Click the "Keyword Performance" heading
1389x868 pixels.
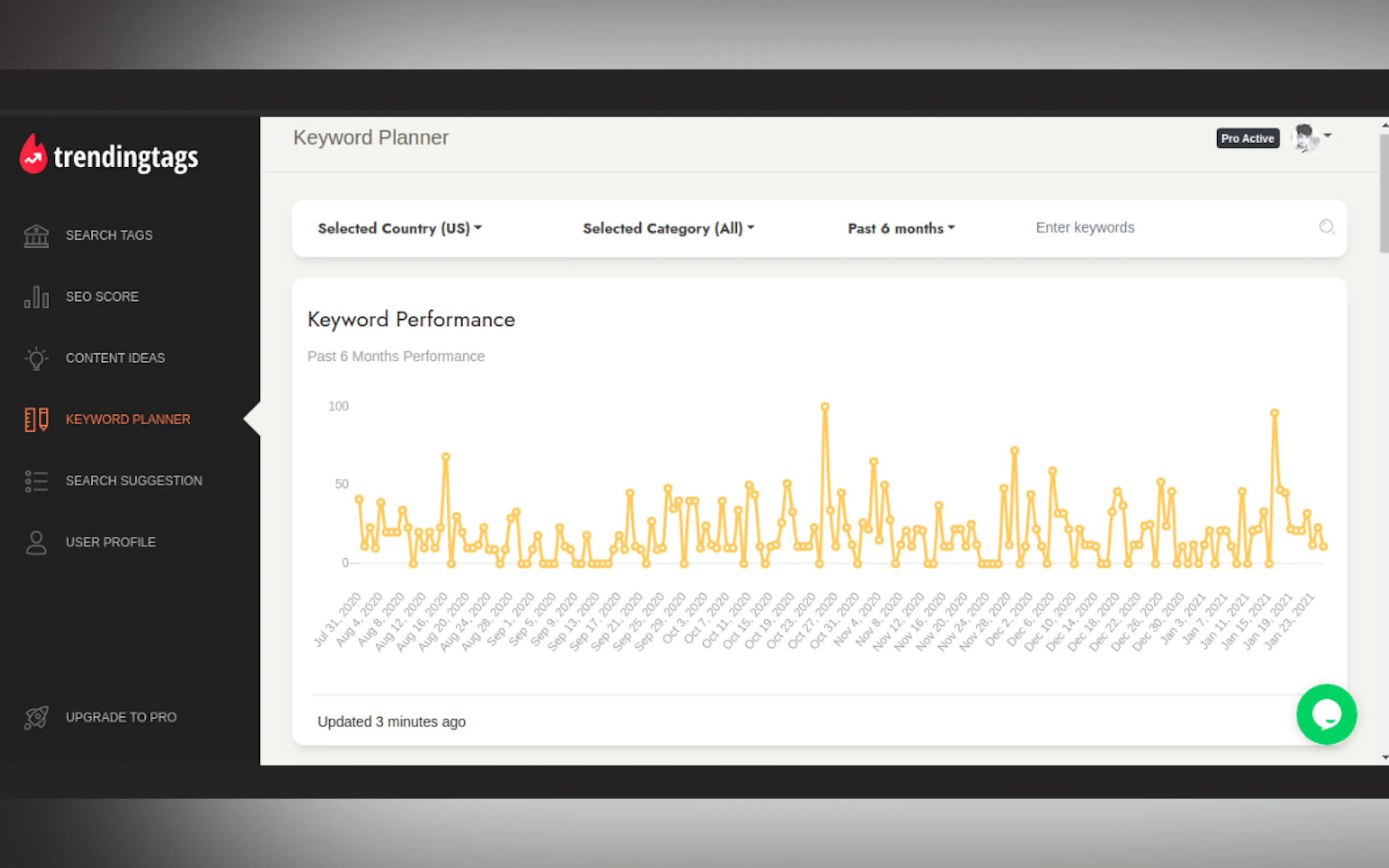tap(411, 320)
